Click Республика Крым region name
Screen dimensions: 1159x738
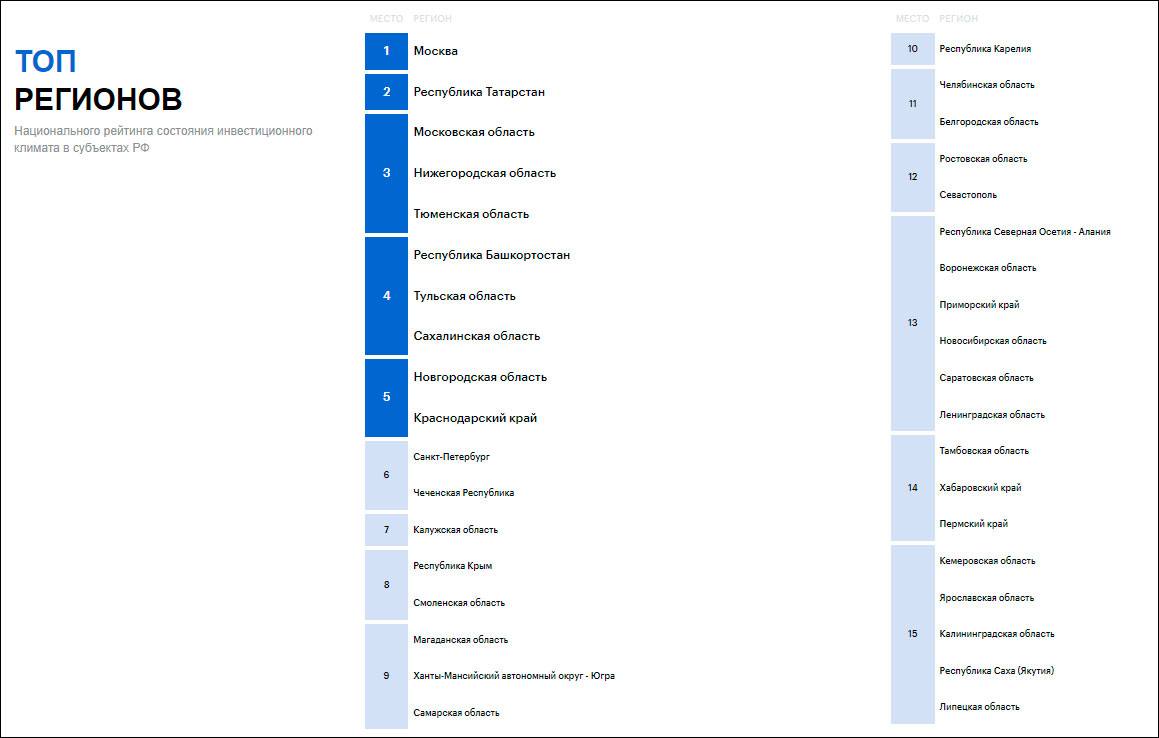tap(452, 566)
